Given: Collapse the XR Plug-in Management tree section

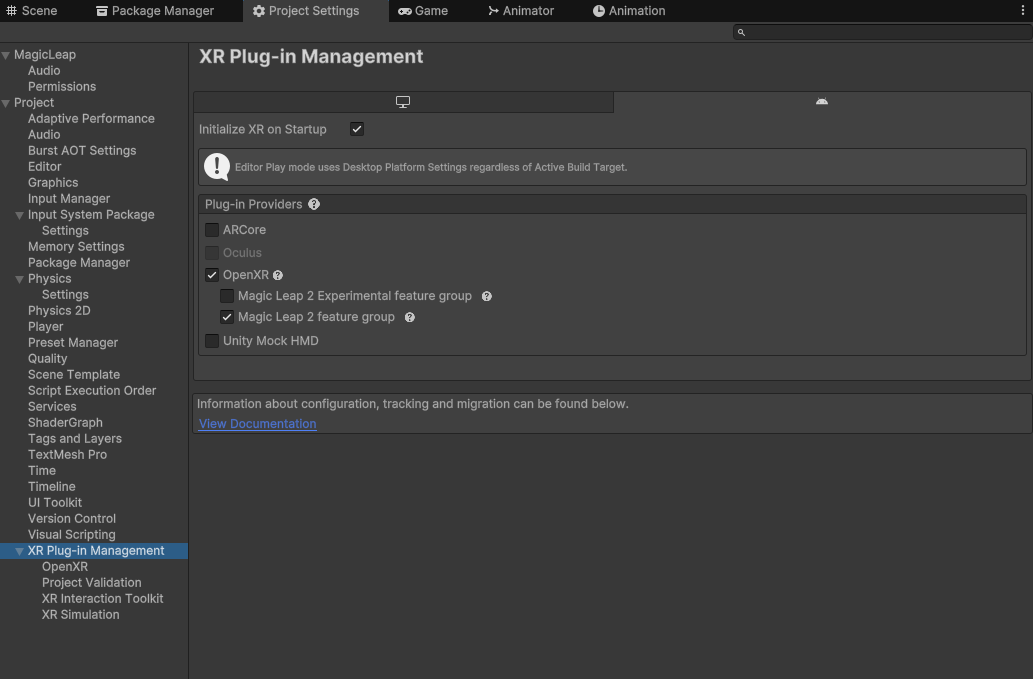Looking at the screenshot, I should (x=19, y=550).
